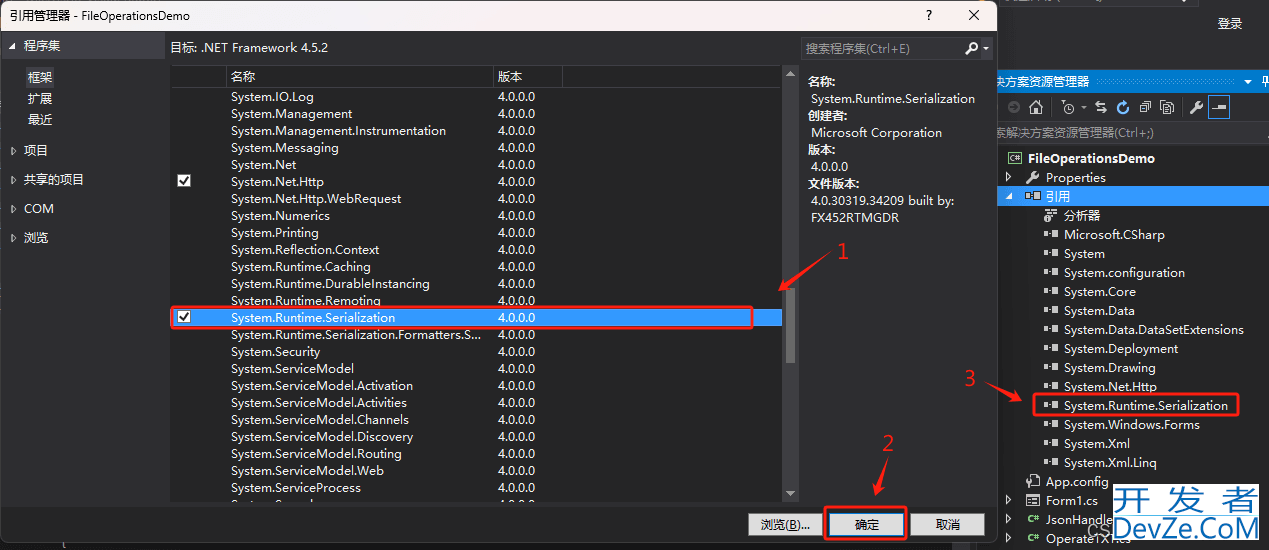Click the references icon beside 引用 node

1033,196
